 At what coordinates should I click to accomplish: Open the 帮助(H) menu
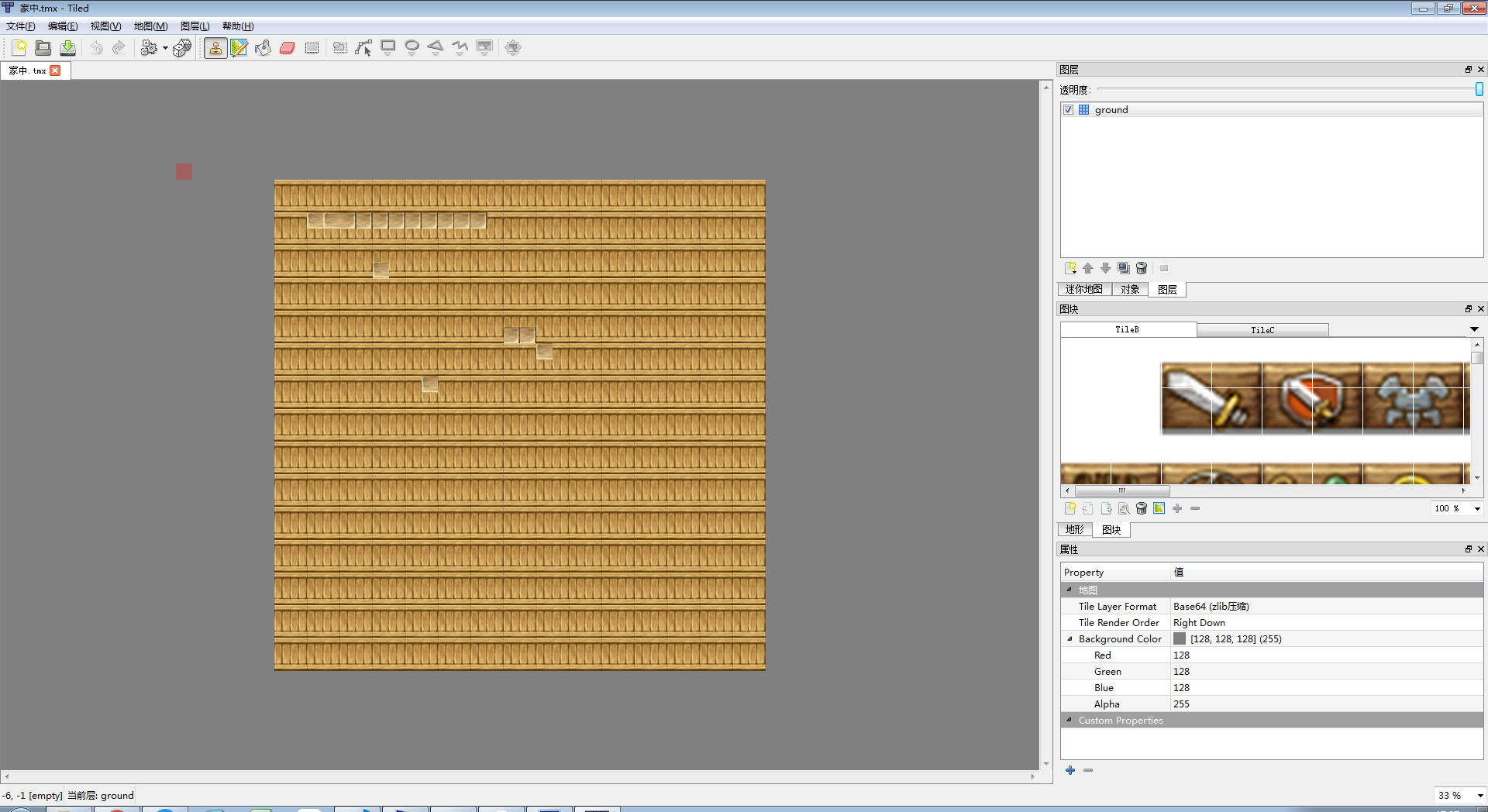coord(238,26)
